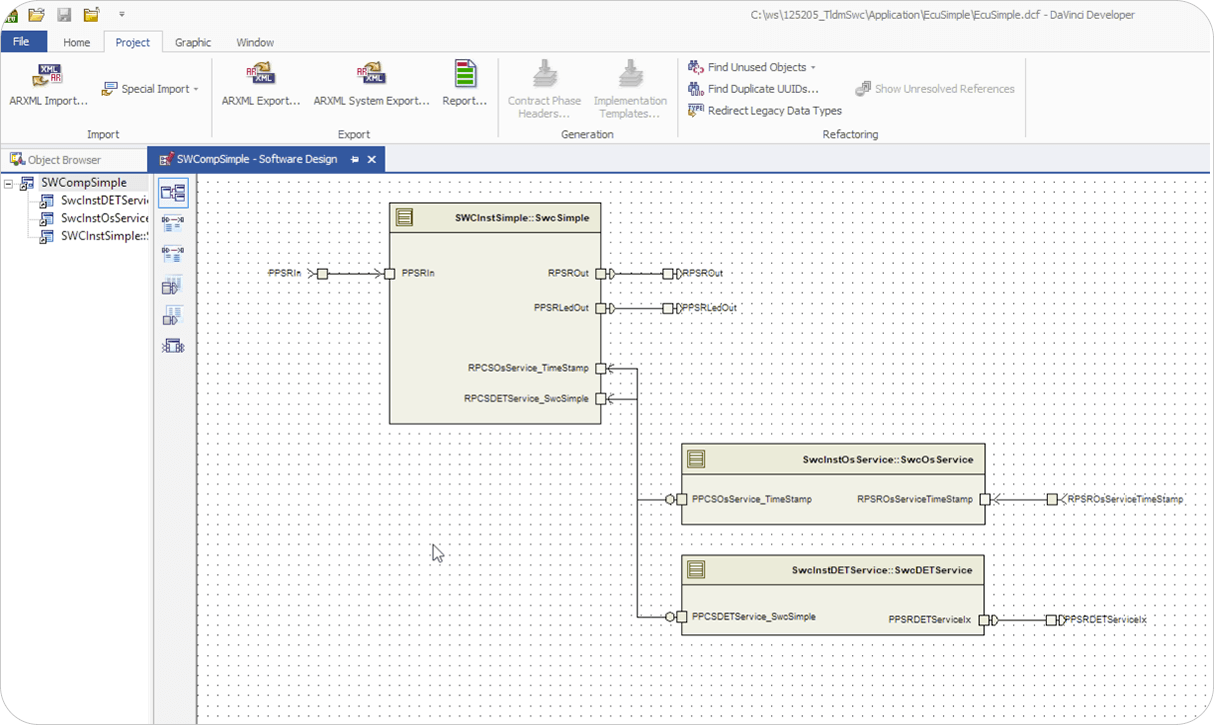This screenshot has width=1214, height=725.
Task: Select the Project ribbon tab
Action: [x=132, y=42]
